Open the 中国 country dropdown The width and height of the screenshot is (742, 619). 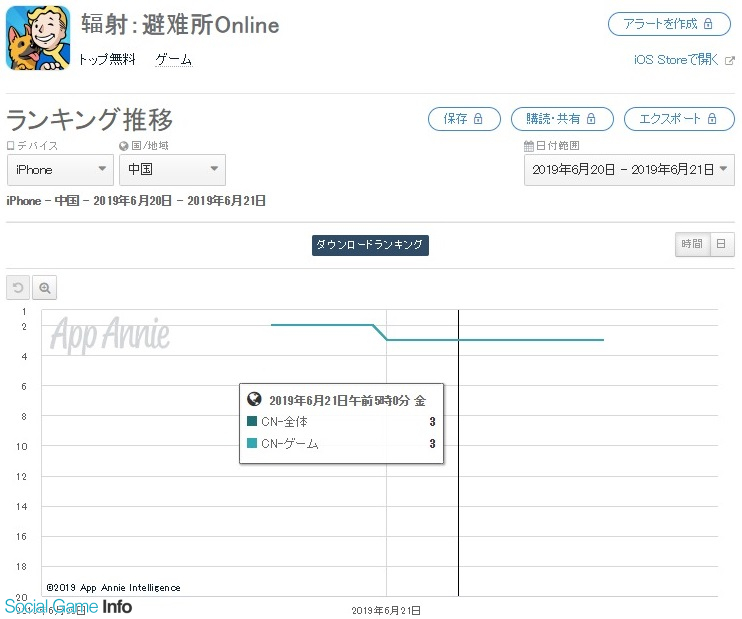172,170
